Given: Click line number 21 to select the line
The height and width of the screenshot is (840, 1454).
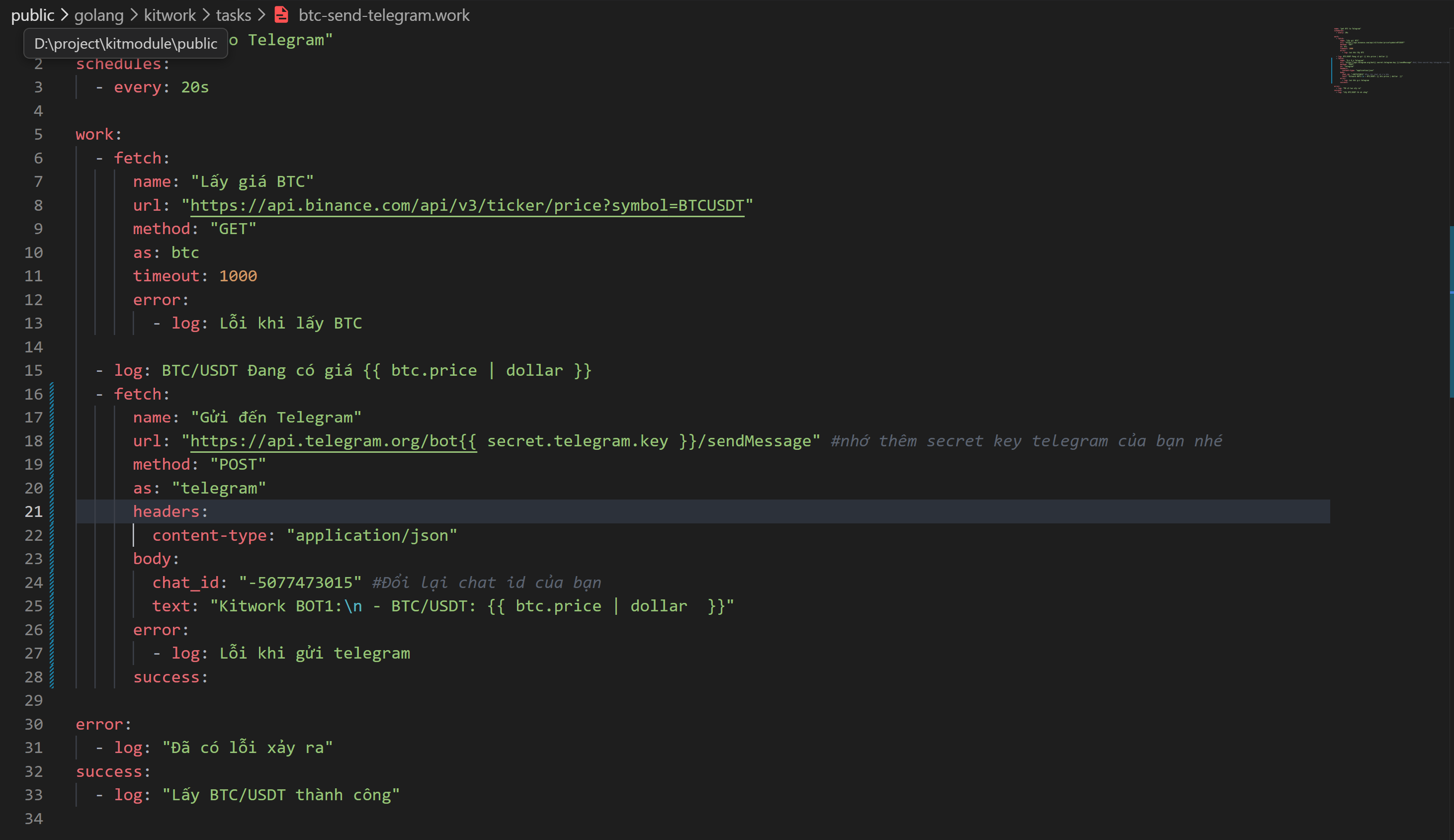Looking at the screenshot, I should point(33,511).
